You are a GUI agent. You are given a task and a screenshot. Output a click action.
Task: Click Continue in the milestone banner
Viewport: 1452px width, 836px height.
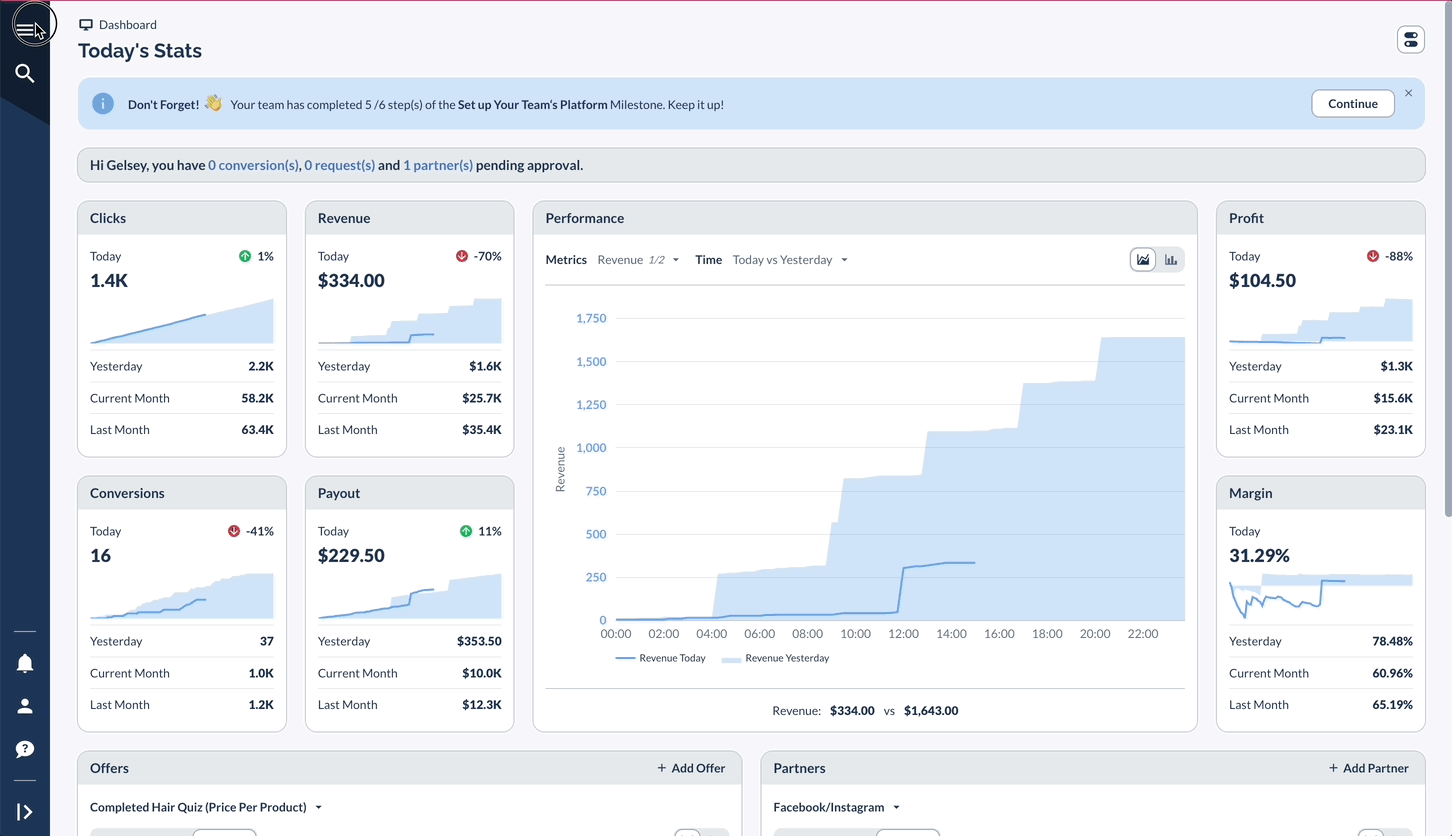(x=1353, y=104)
